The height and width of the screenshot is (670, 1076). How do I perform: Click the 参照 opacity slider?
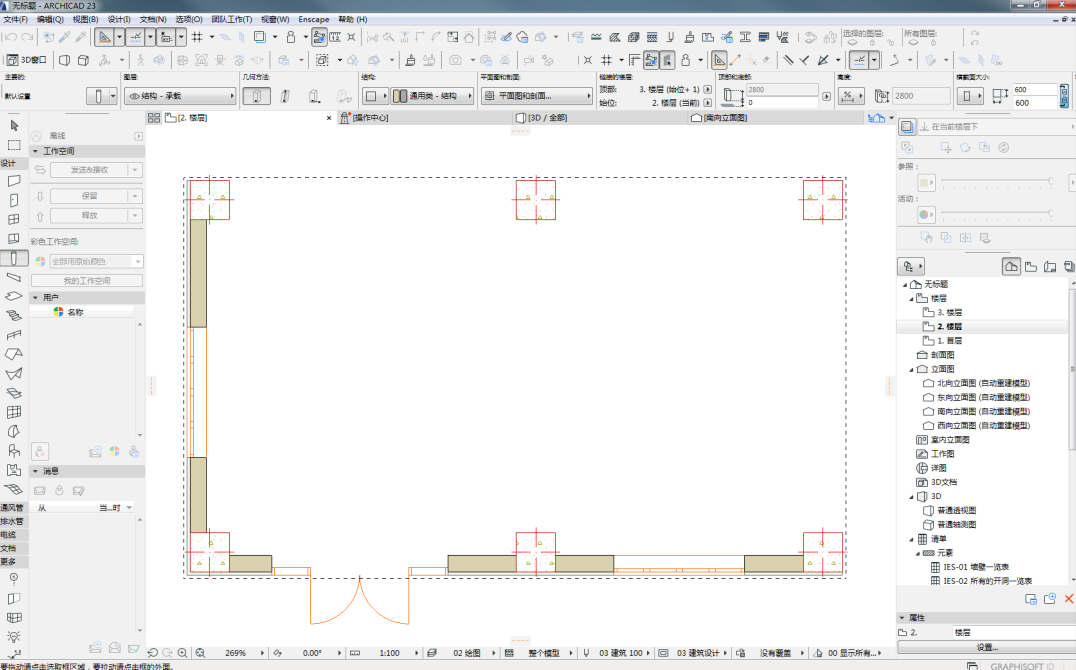995,183
